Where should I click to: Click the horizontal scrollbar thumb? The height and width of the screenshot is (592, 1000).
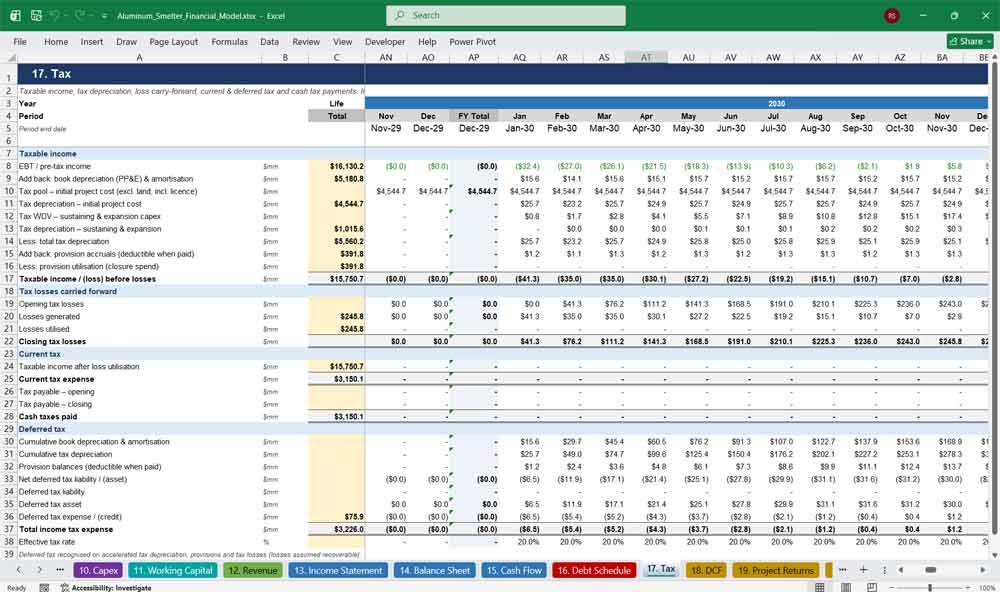[931, 570]
